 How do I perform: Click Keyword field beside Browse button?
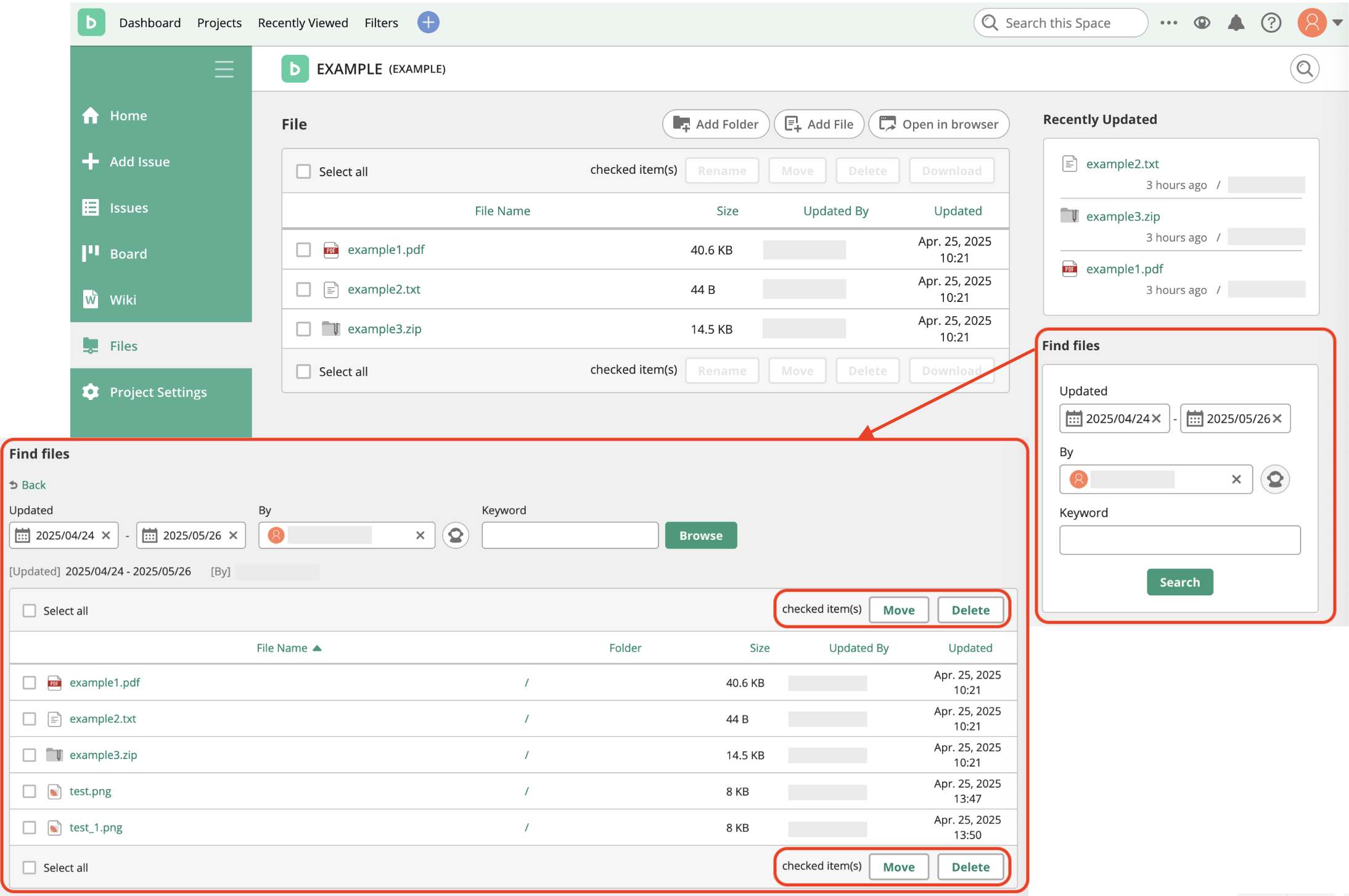click(570, 535)
